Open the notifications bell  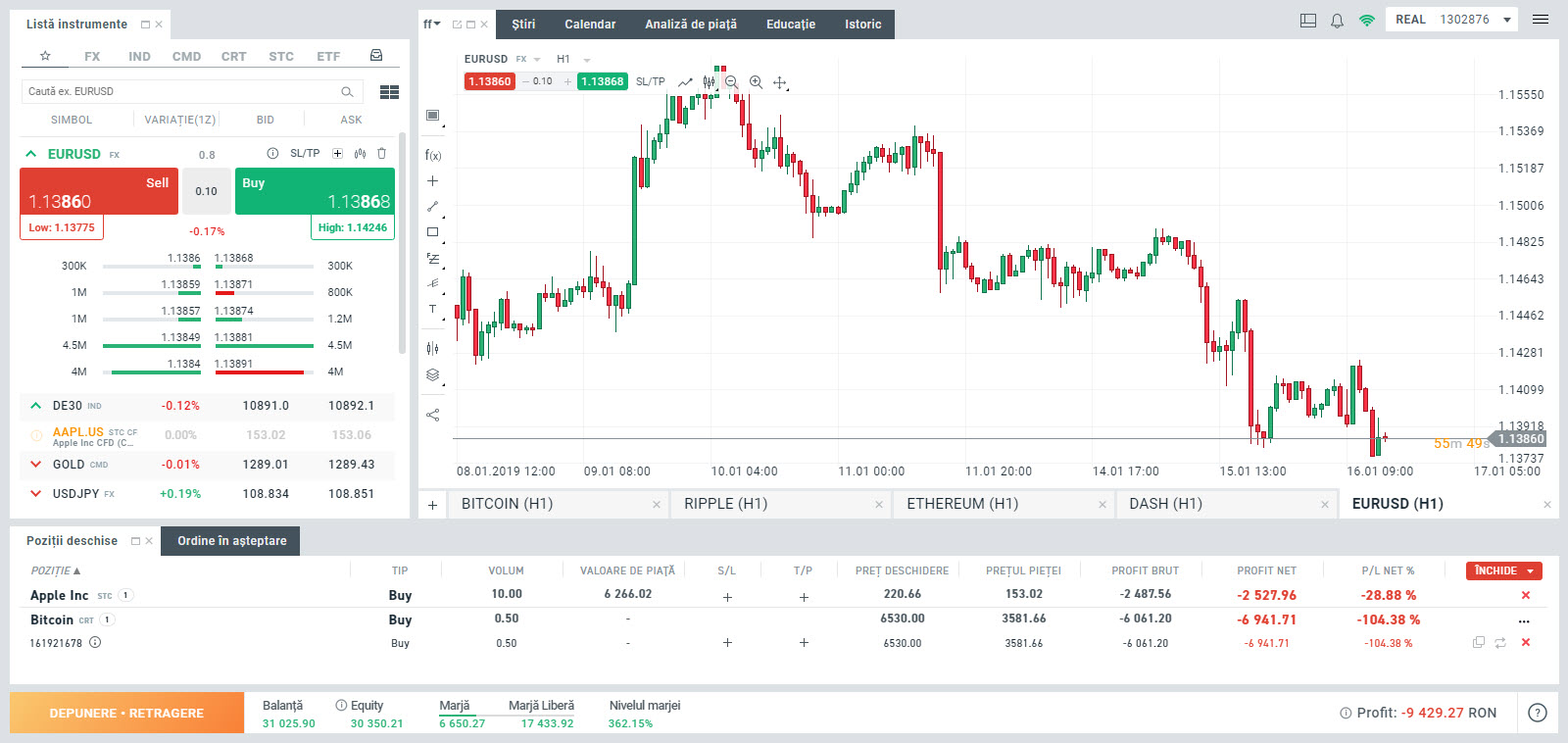(x=1337, y=20)
